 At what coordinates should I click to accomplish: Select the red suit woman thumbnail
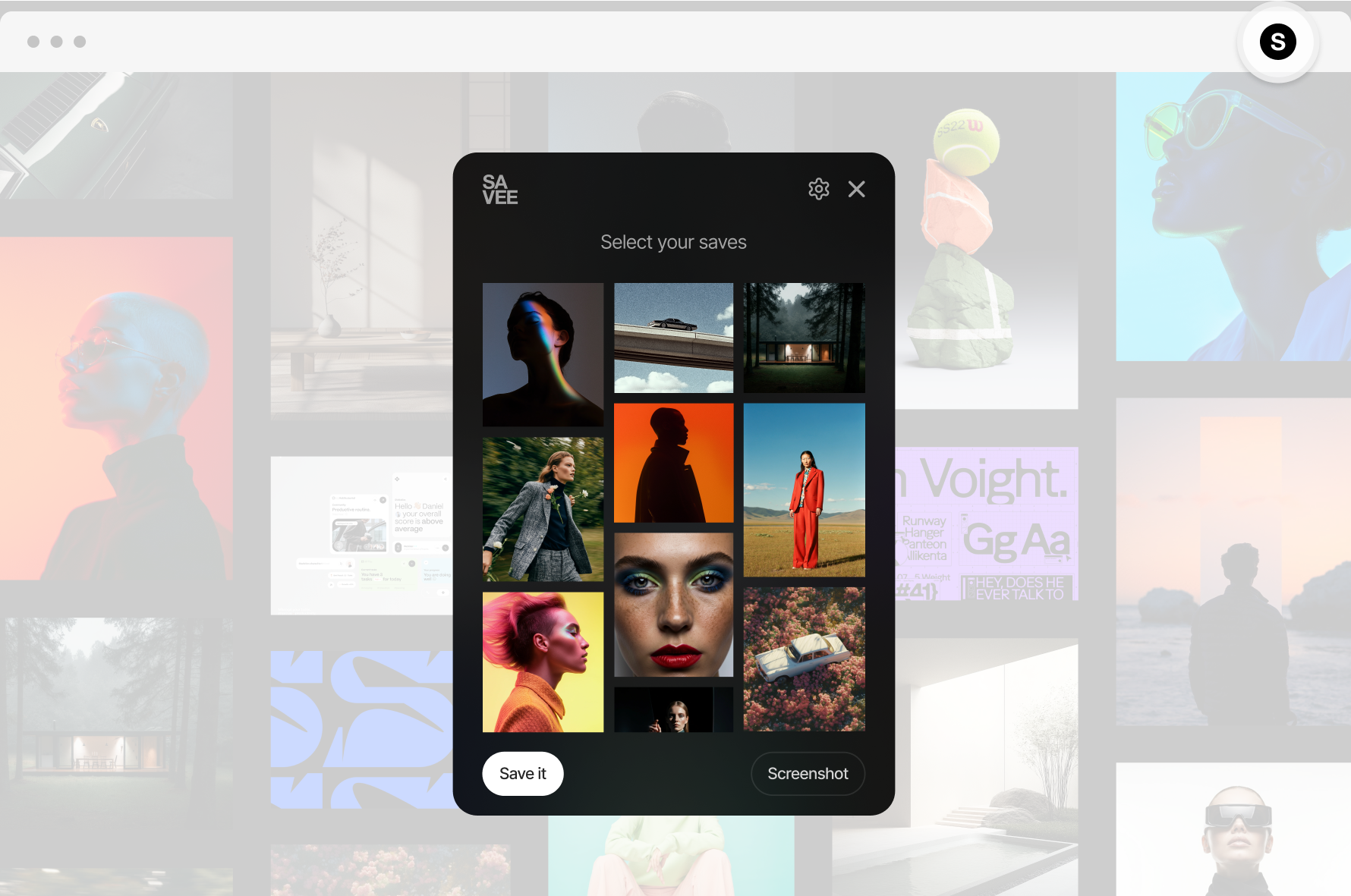(804, 490)
